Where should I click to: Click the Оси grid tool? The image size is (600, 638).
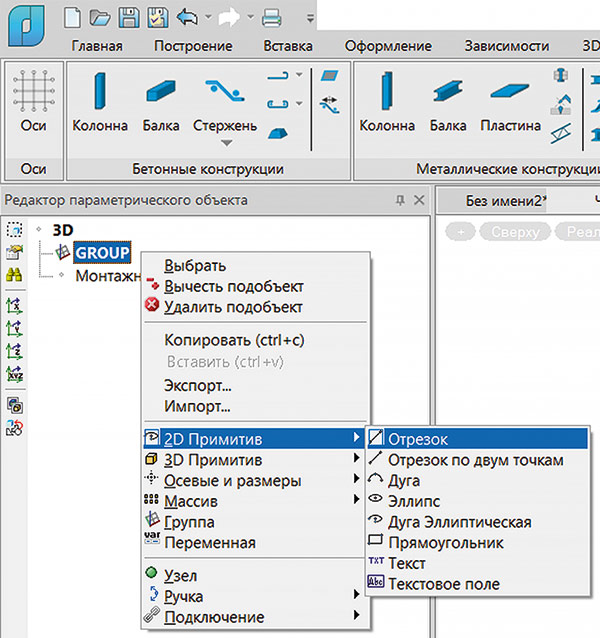click(34, 101)
